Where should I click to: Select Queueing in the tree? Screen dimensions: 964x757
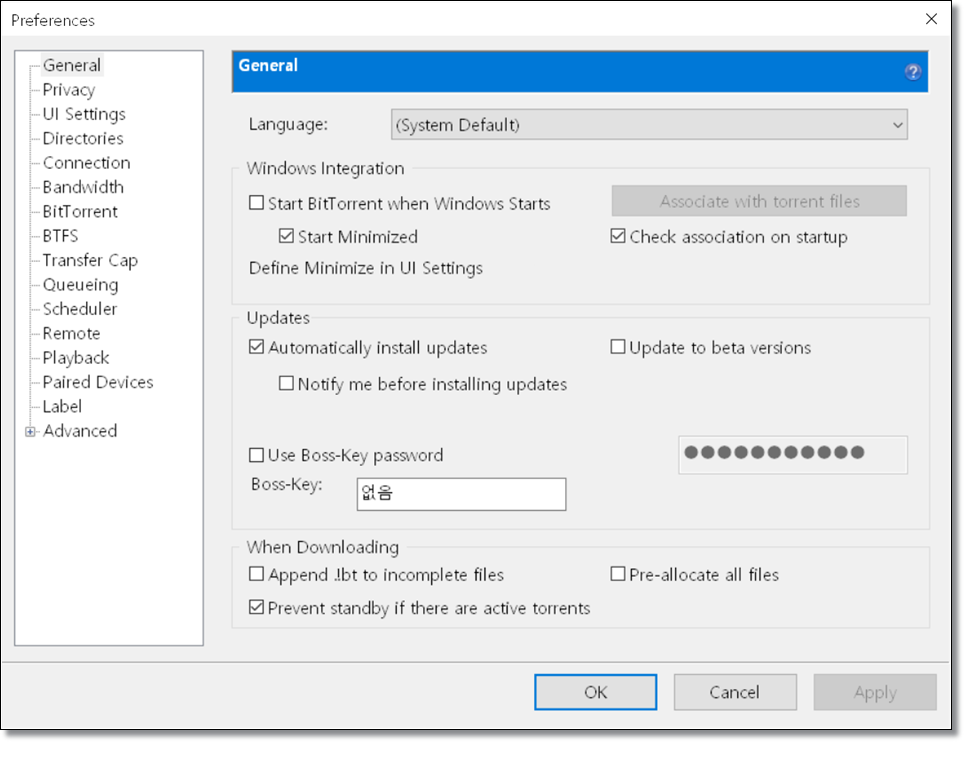click(x=81, y=285)
